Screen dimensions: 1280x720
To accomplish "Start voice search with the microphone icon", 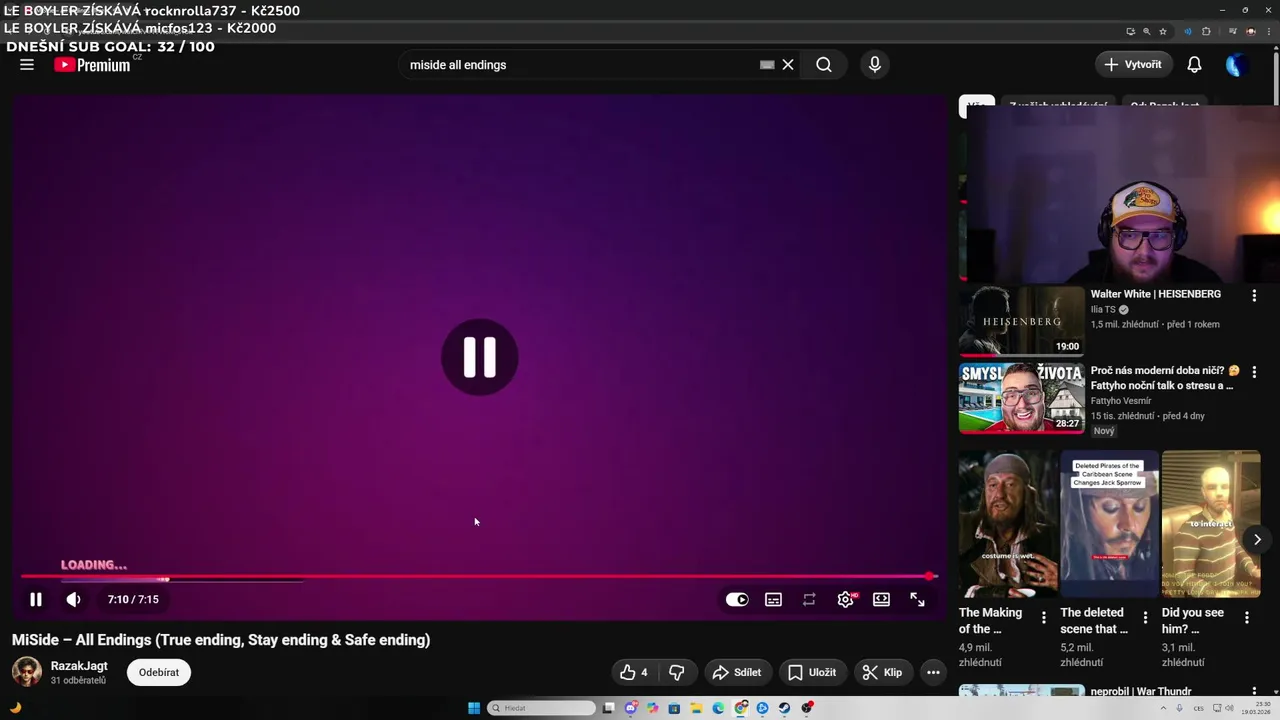I will click(x=875, y=65).
